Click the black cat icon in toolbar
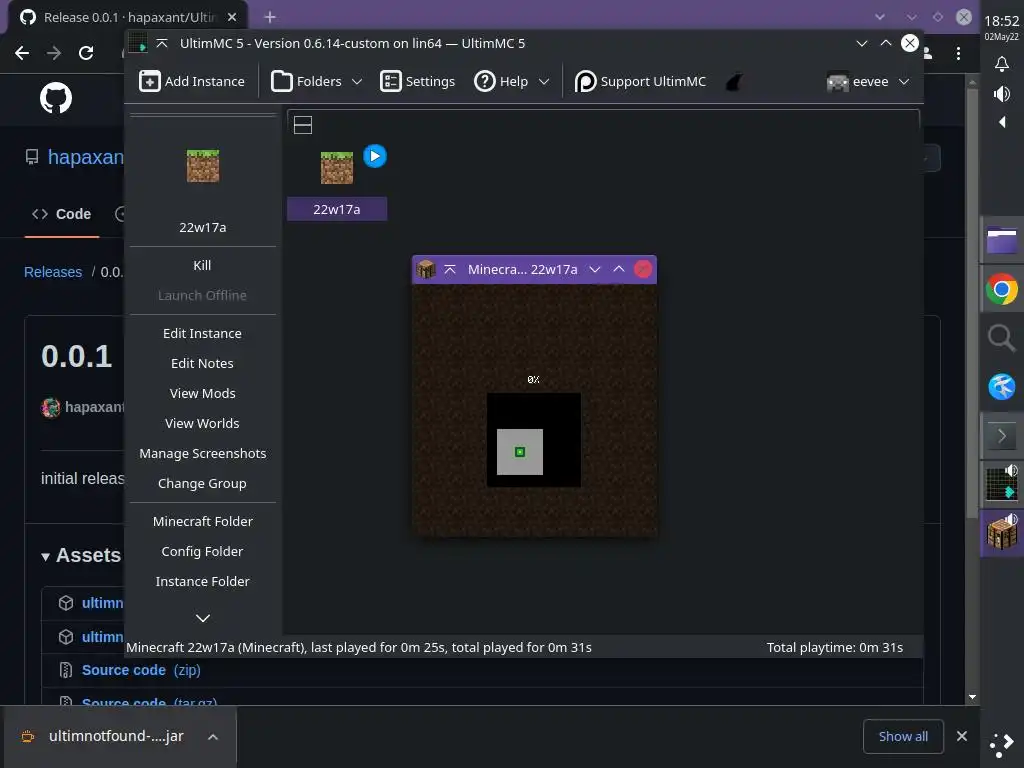The height and width of the screenshot is (768, 1024). coord(734,82)
